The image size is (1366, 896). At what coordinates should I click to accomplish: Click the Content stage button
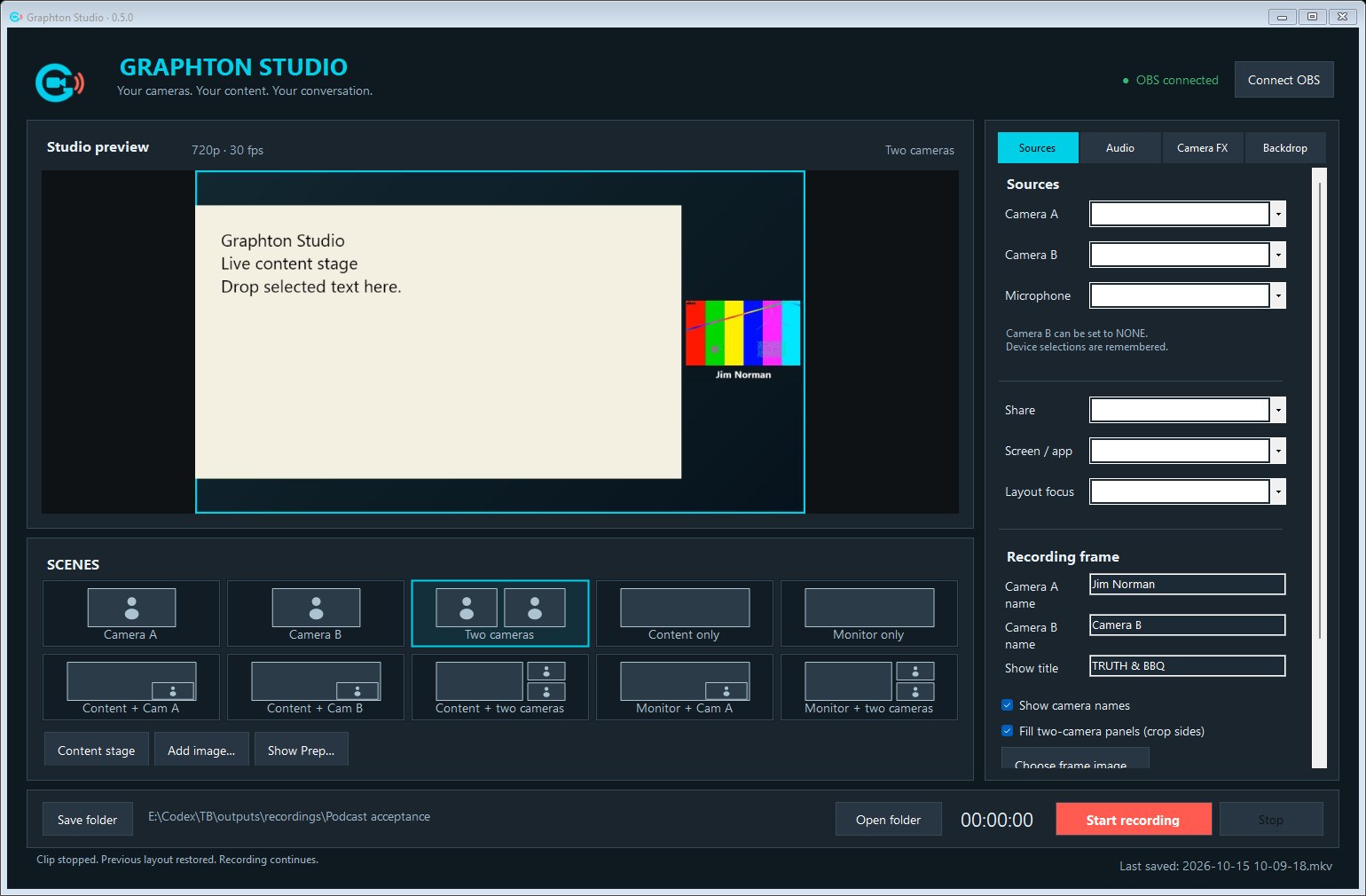(97, 751)
